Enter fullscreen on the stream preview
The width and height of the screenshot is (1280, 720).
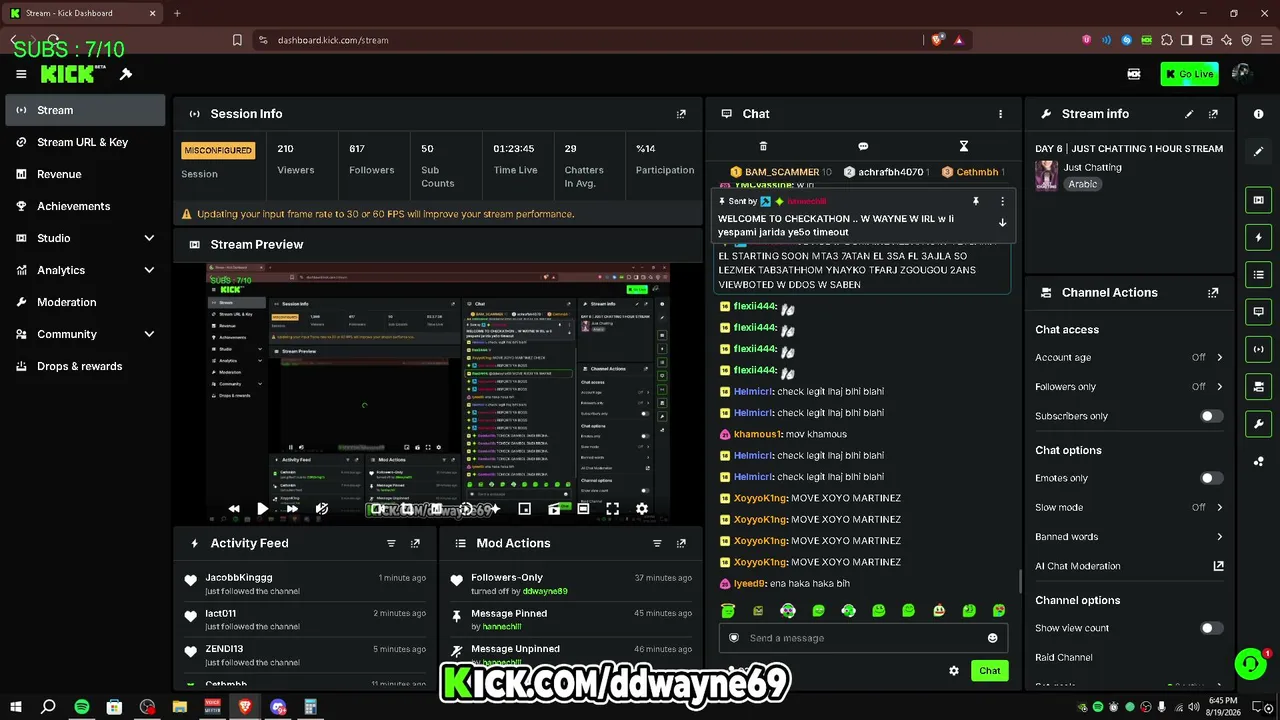tap(612, 509)
